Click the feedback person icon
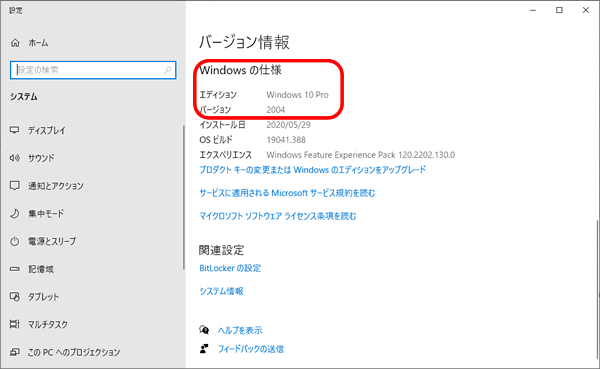 204,349
